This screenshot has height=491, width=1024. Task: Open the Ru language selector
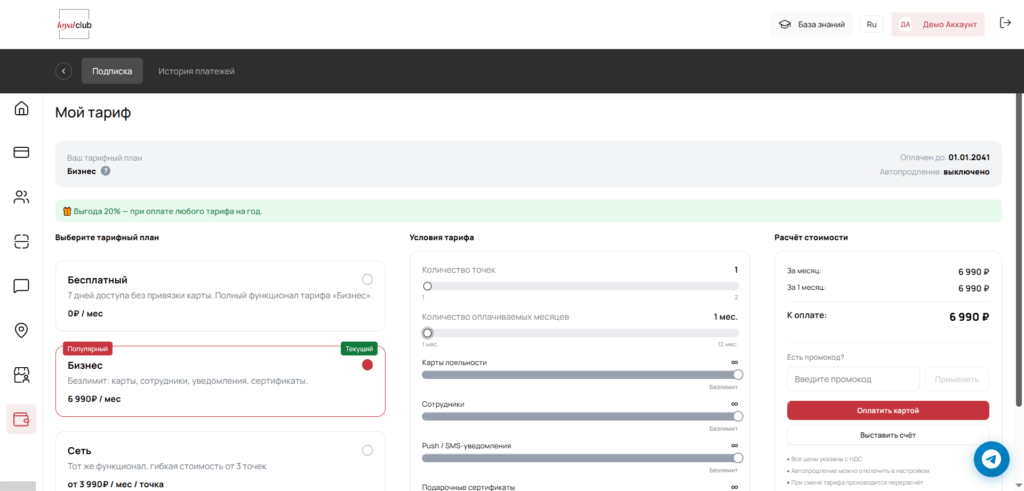[871, 24]
